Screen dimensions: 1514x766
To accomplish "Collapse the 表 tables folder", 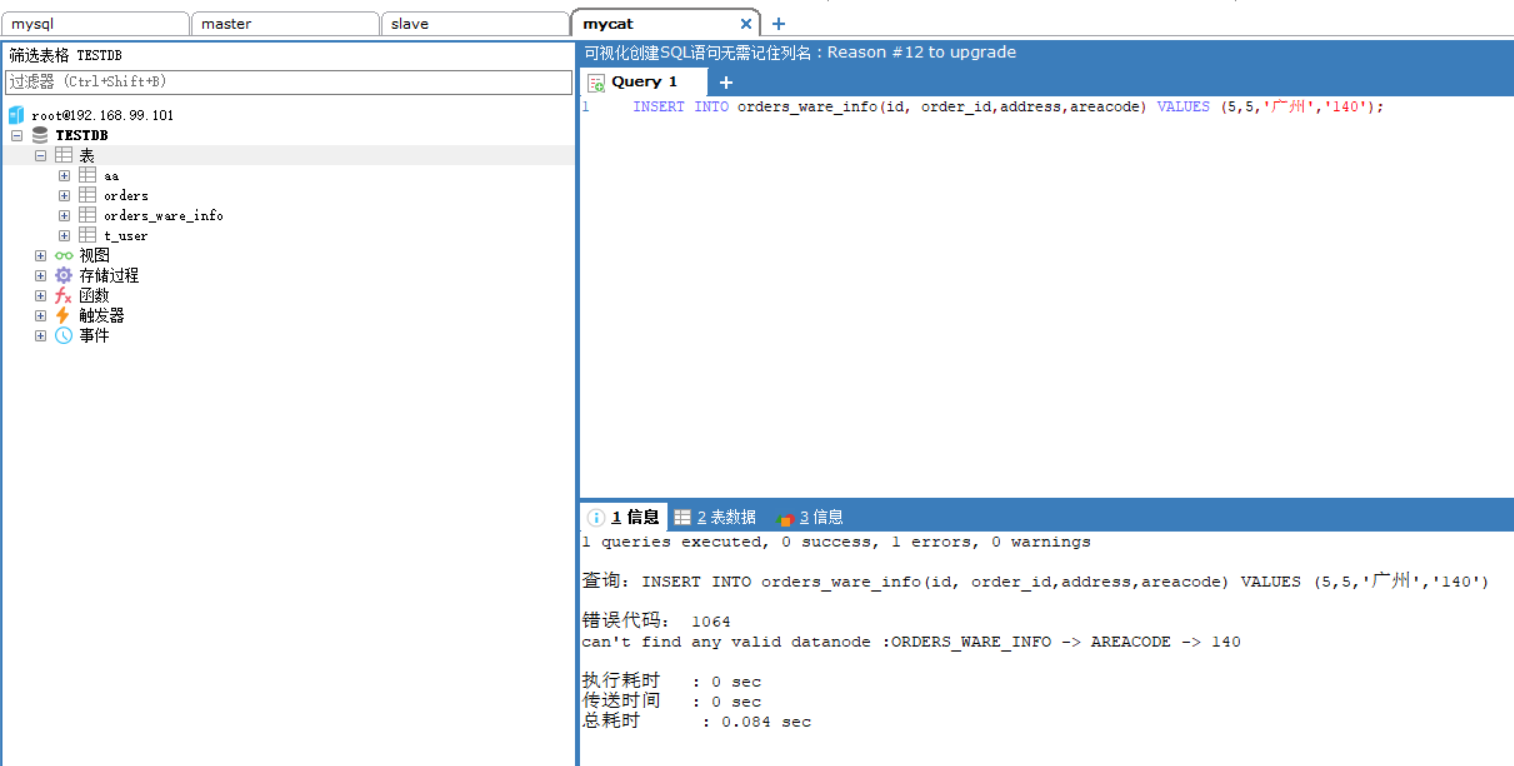I will (41, 155).
